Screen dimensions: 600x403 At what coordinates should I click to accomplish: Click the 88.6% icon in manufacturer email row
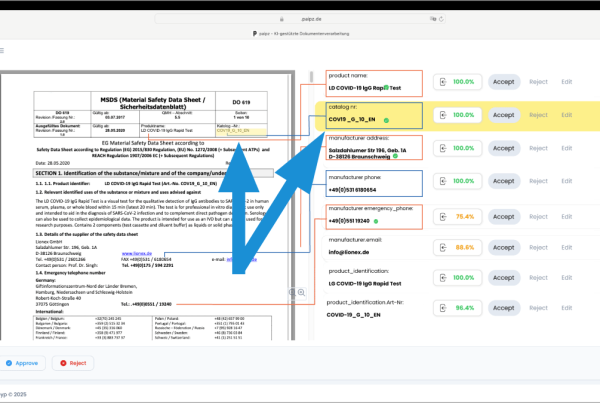click(443, 248)
